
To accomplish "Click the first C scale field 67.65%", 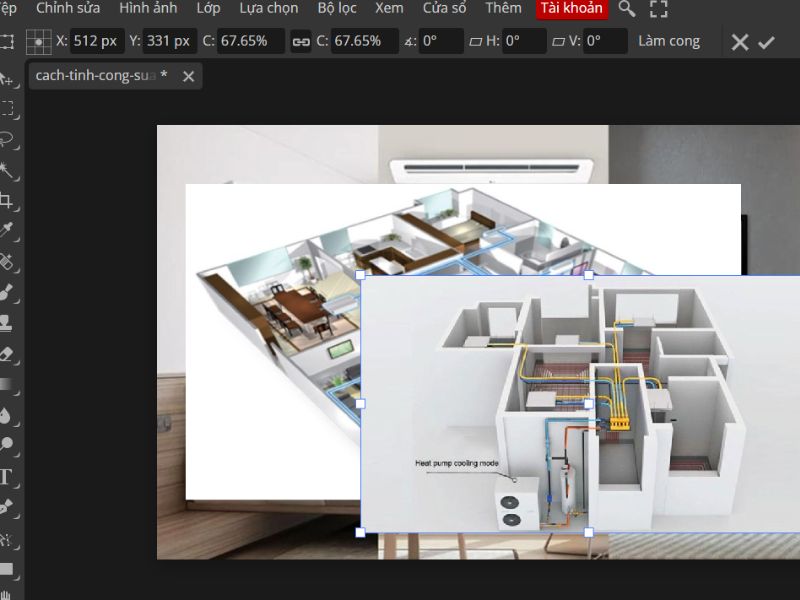I will coord(251,41).
